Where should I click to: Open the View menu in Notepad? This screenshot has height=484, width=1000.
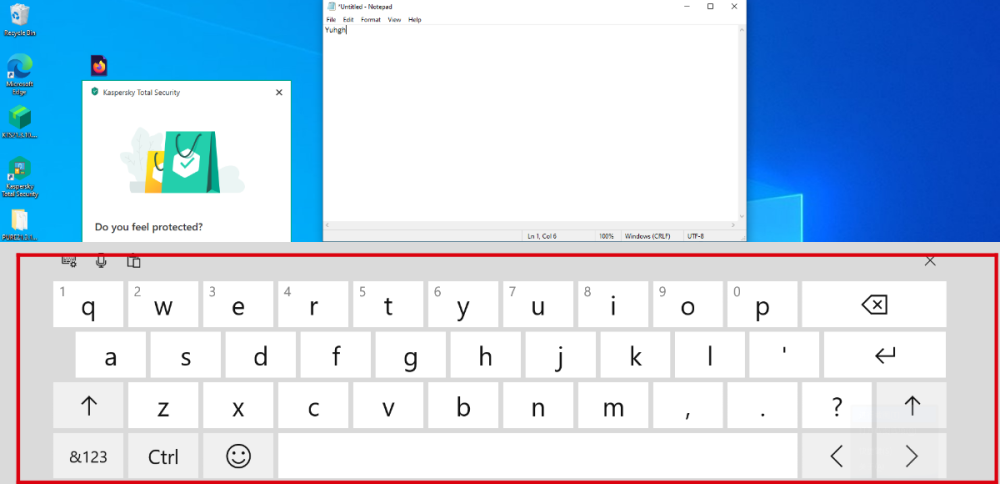tap(395, 20)
